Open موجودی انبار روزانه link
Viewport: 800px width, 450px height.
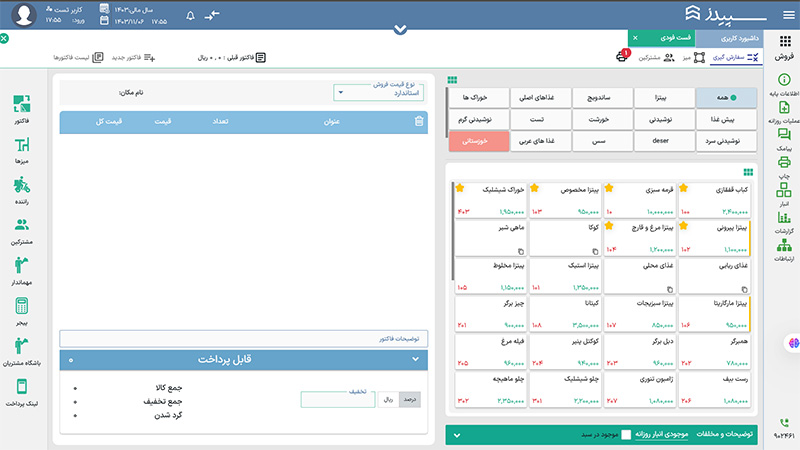662,434
